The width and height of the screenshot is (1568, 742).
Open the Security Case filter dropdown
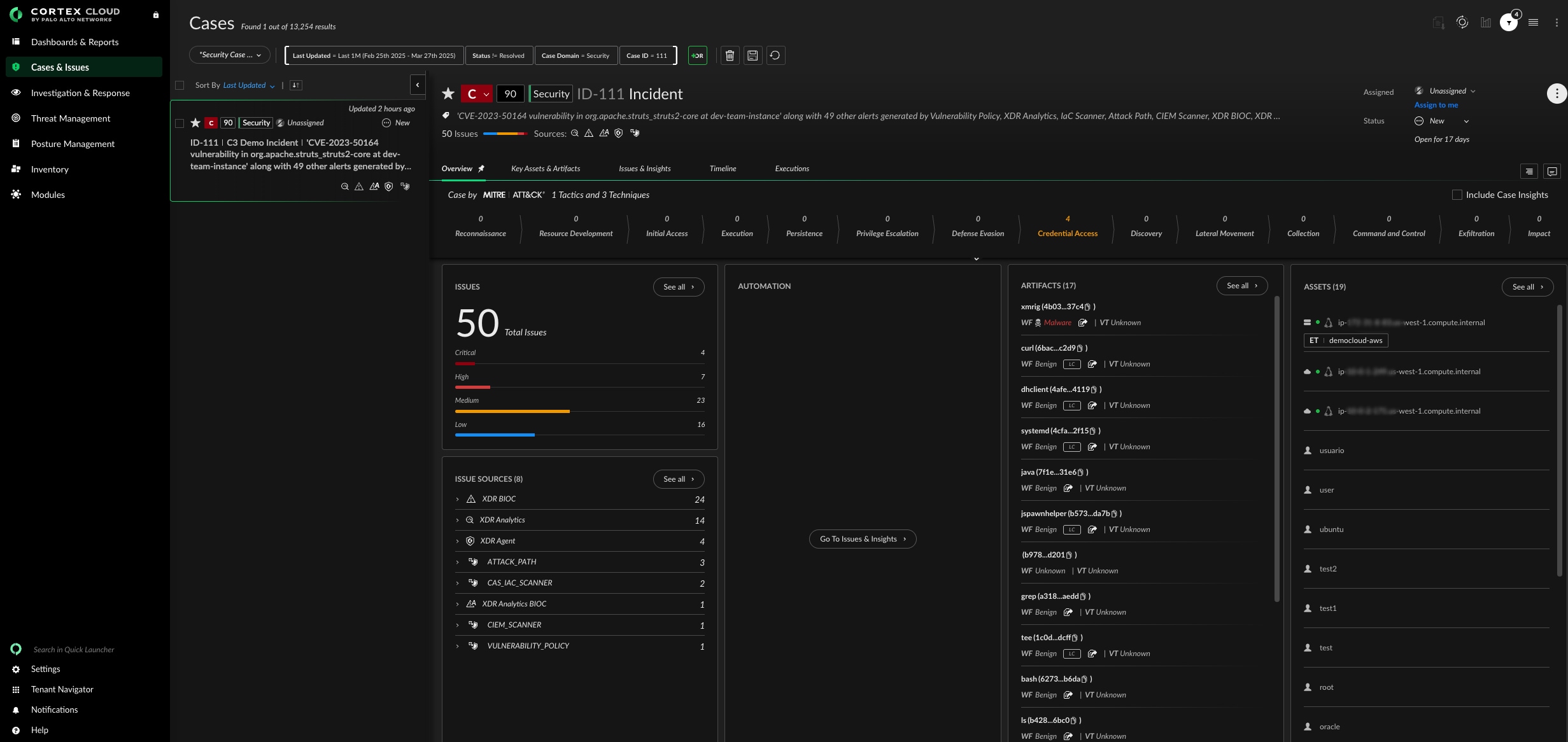tap(230, 55)
